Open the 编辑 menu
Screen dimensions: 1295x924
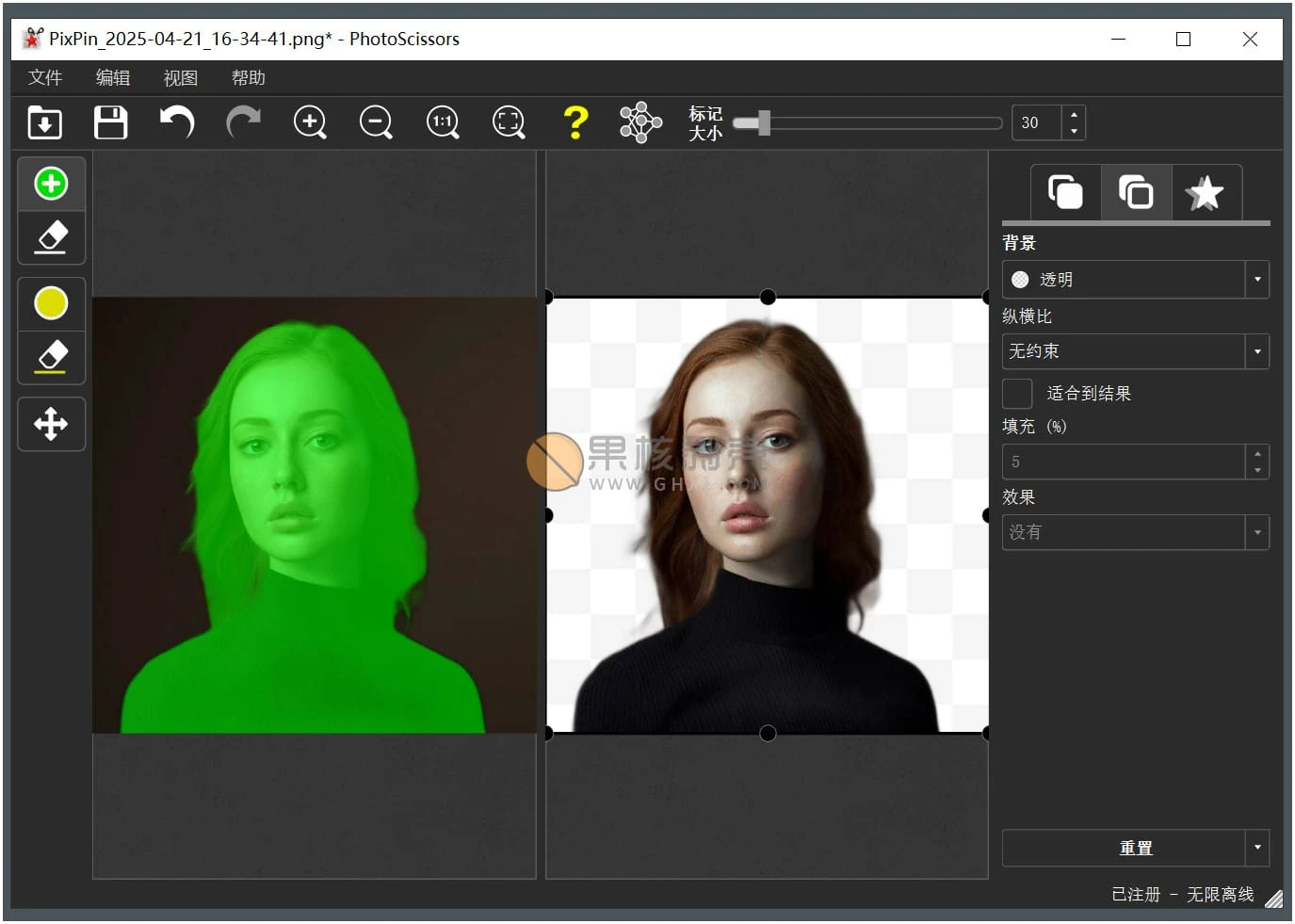tap(112, 77)
